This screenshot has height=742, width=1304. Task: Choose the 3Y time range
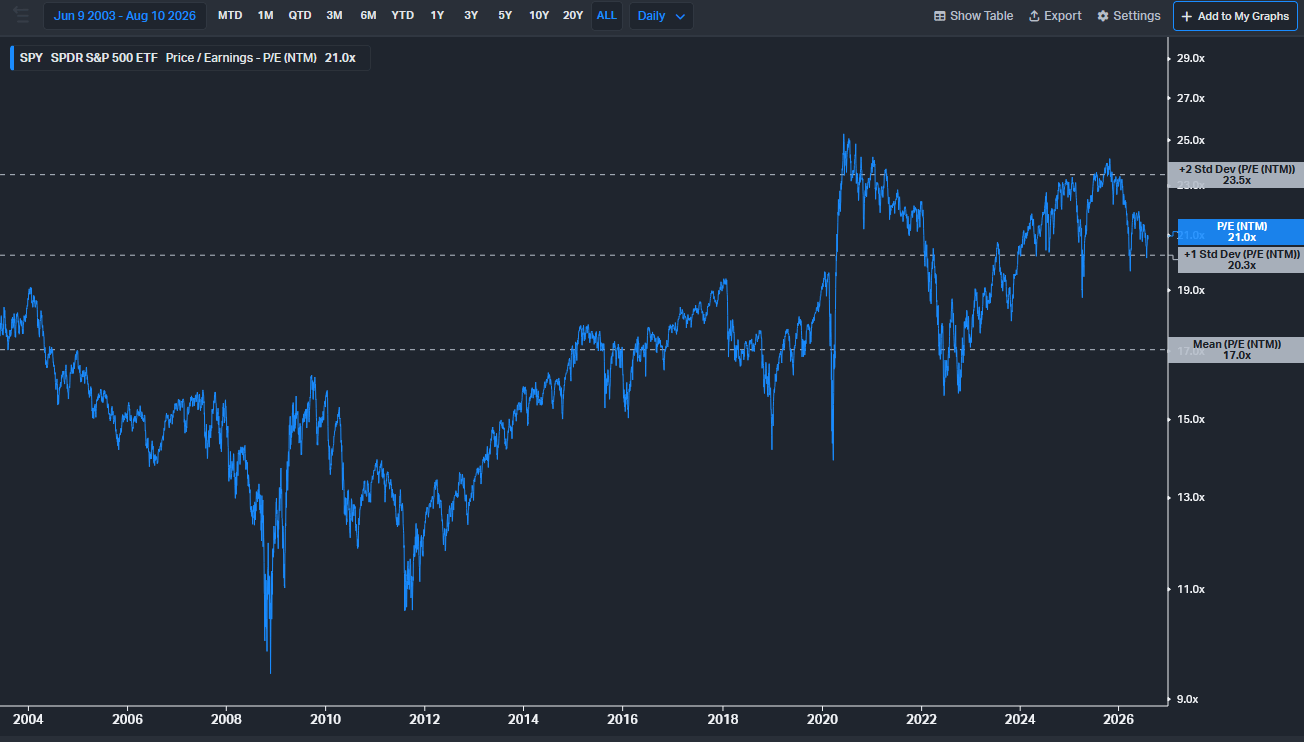pos(471,16)
